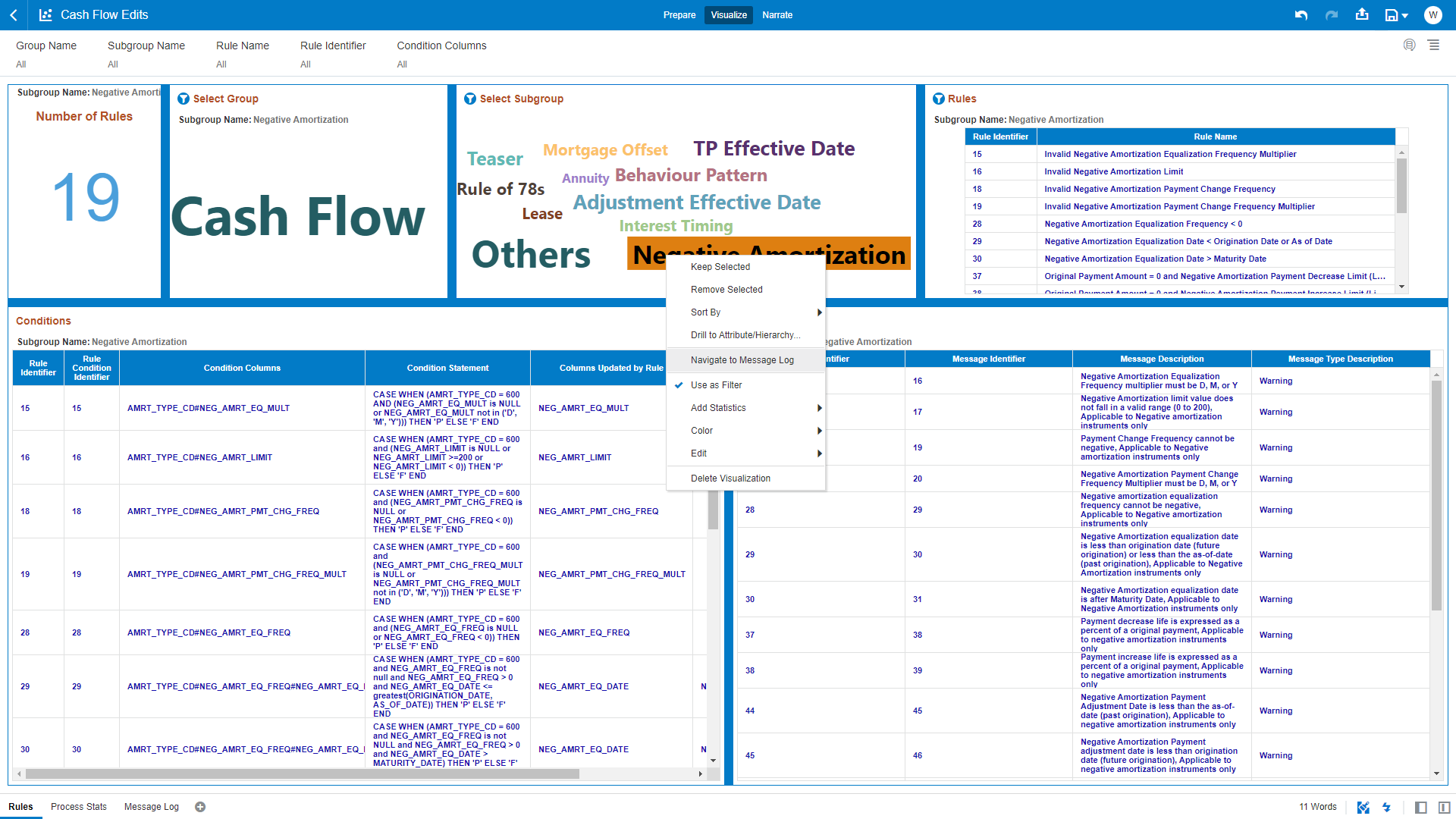Viewport: 1456px width, 819px height.
Task: Toggle the Use as Filter checked option
Action: point(716,385)
